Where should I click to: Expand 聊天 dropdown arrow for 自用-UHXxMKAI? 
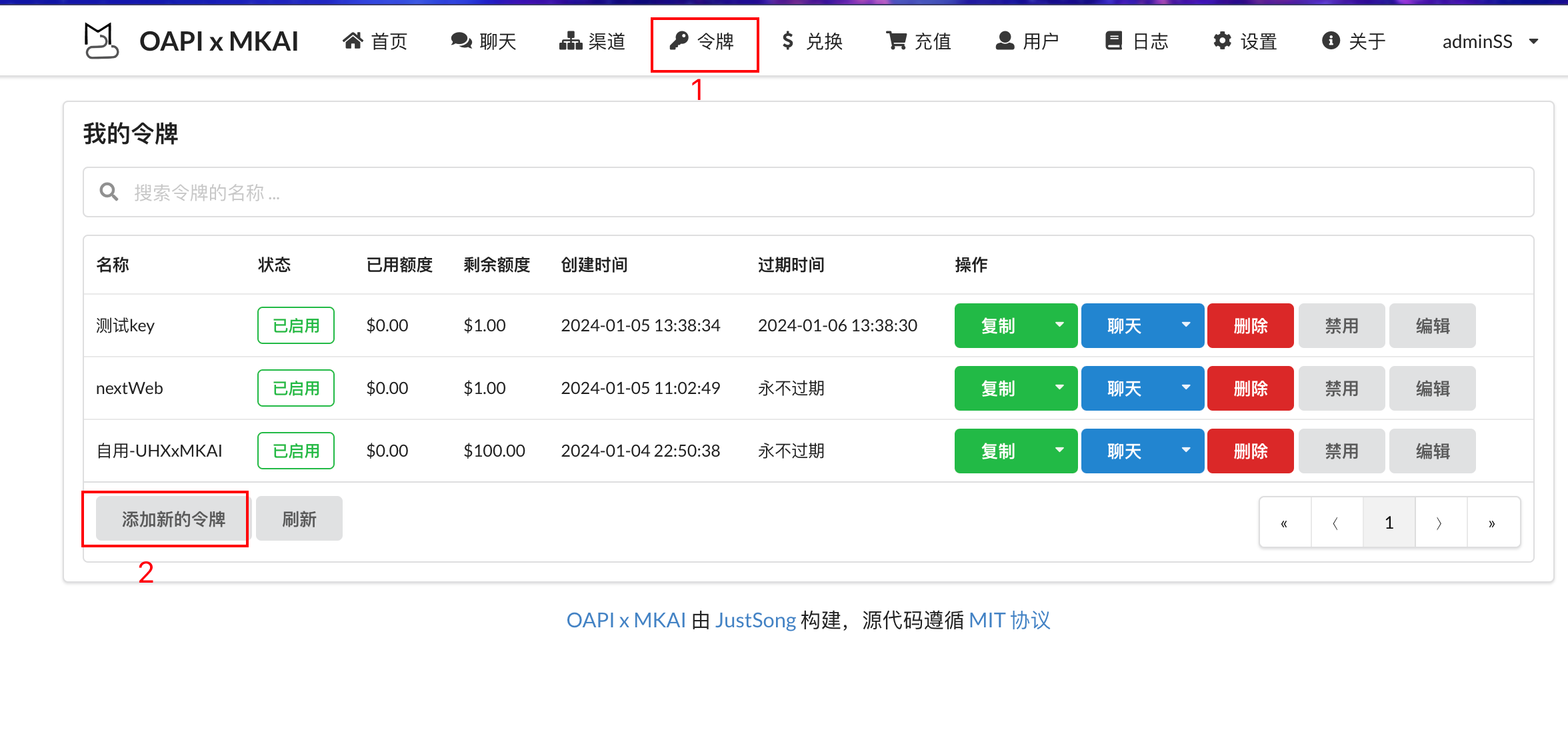click(1186, 451)
